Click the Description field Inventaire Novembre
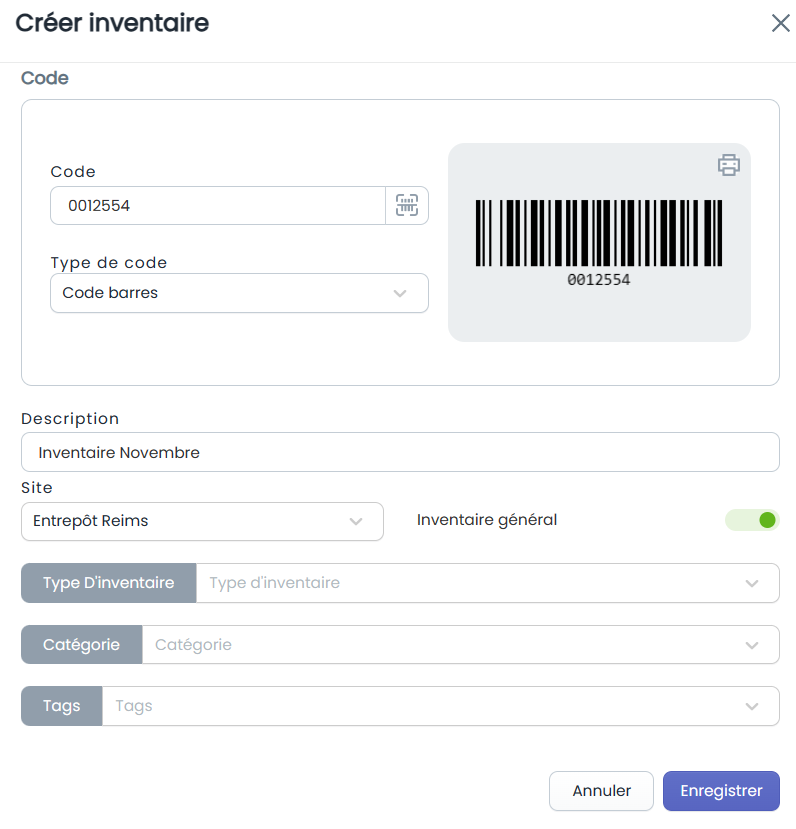796x829 pixels. pos(400,452)
